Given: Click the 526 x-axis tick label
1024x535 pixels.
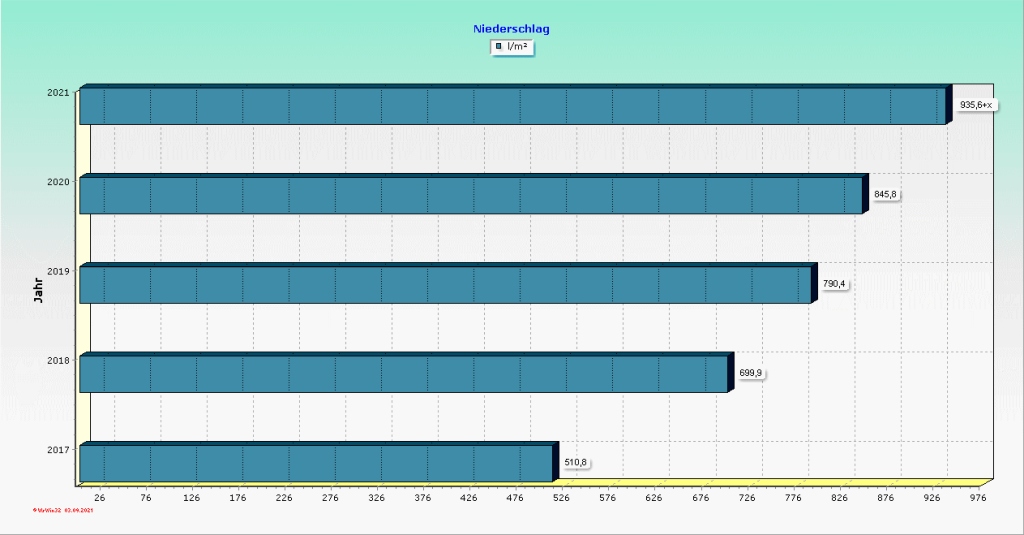Looking at the screenshot, I should [561, 497].
